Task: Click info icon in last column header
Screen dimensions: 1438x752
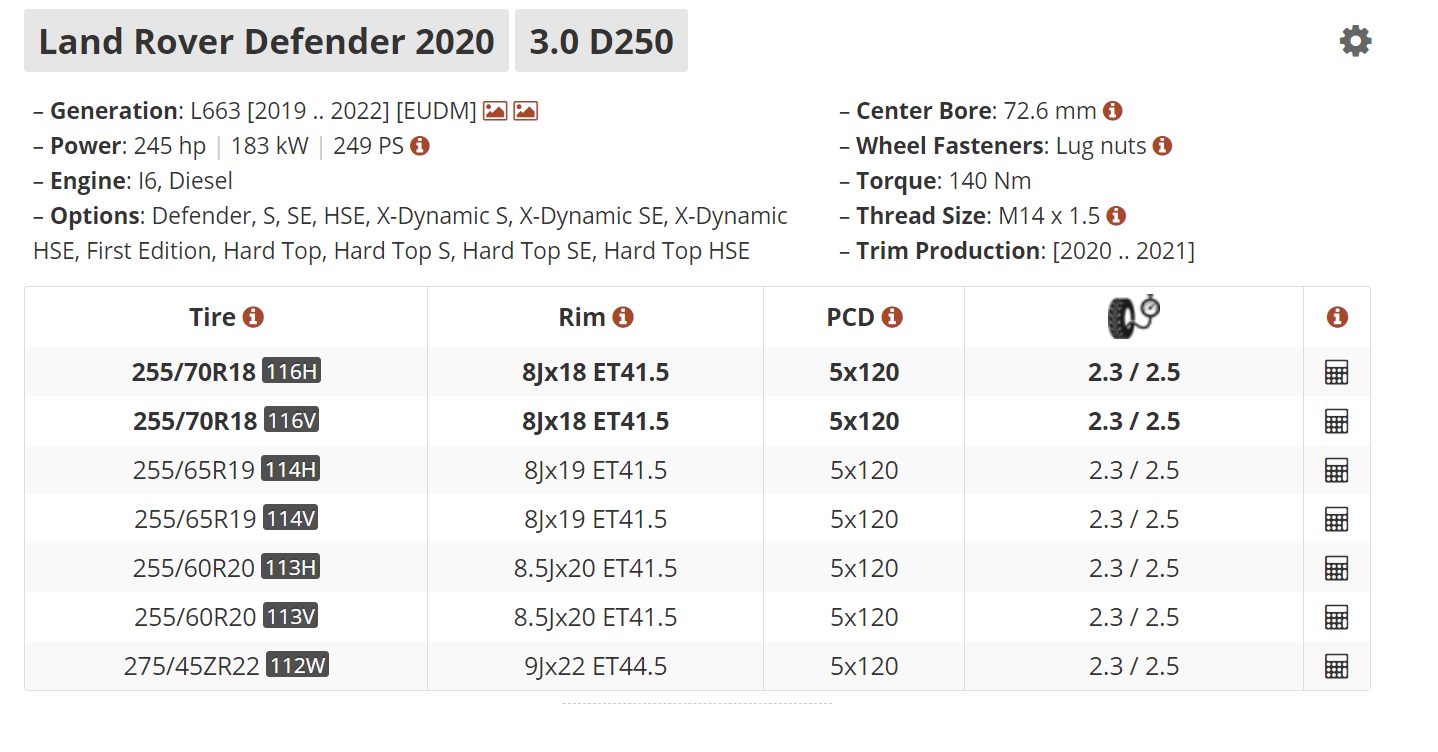Action: point(1337,317)
